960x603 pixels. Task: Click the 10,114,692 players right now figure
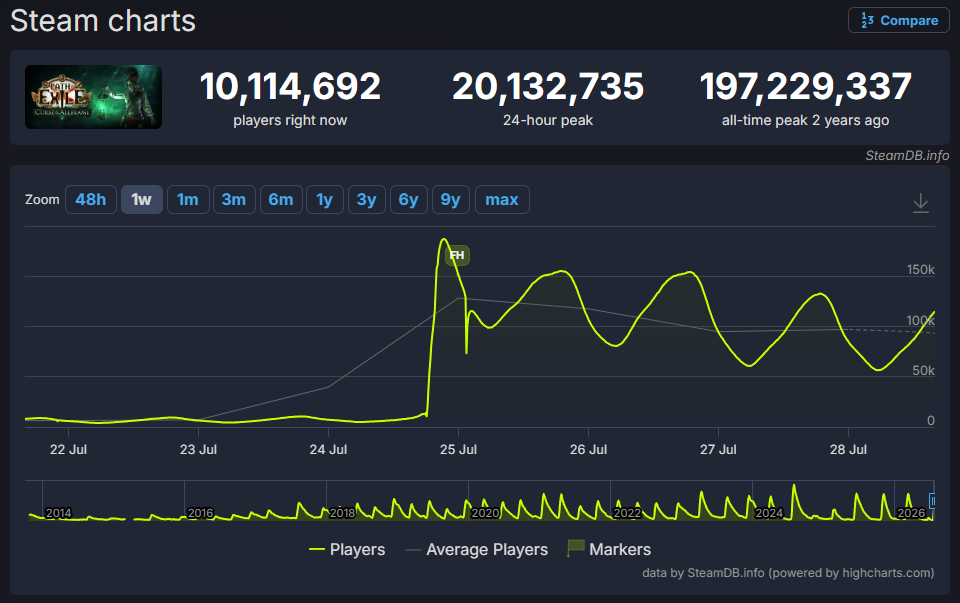[290, 86]
